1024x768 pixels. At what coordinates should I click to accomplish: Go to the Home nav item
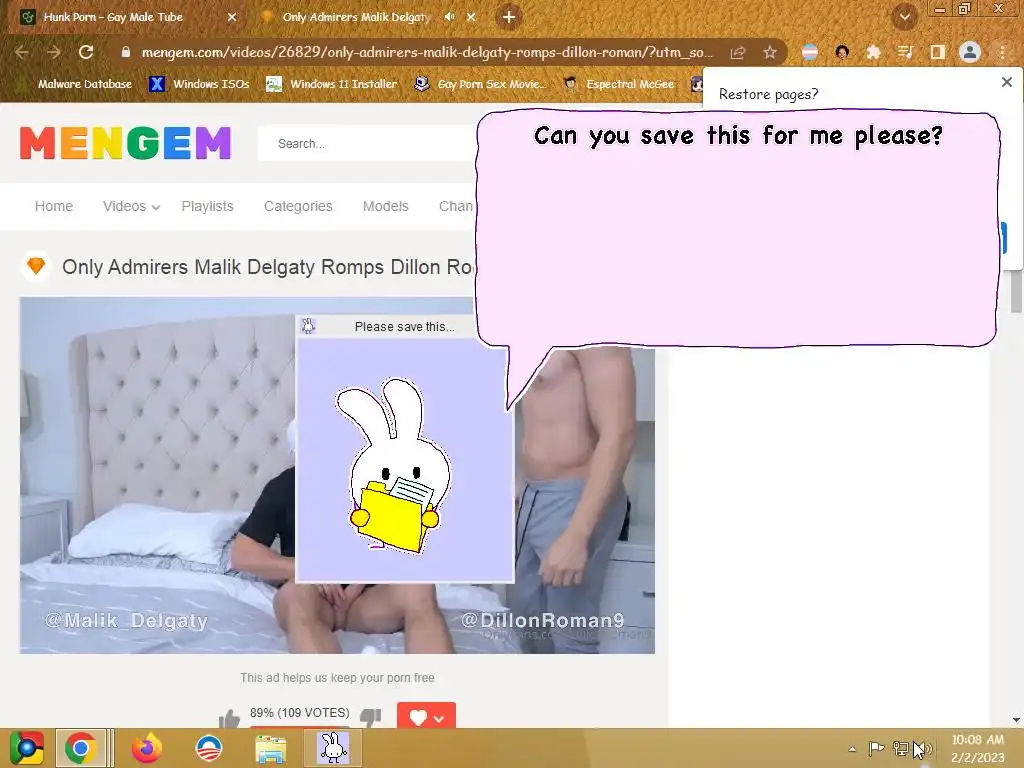pos(54,206)
